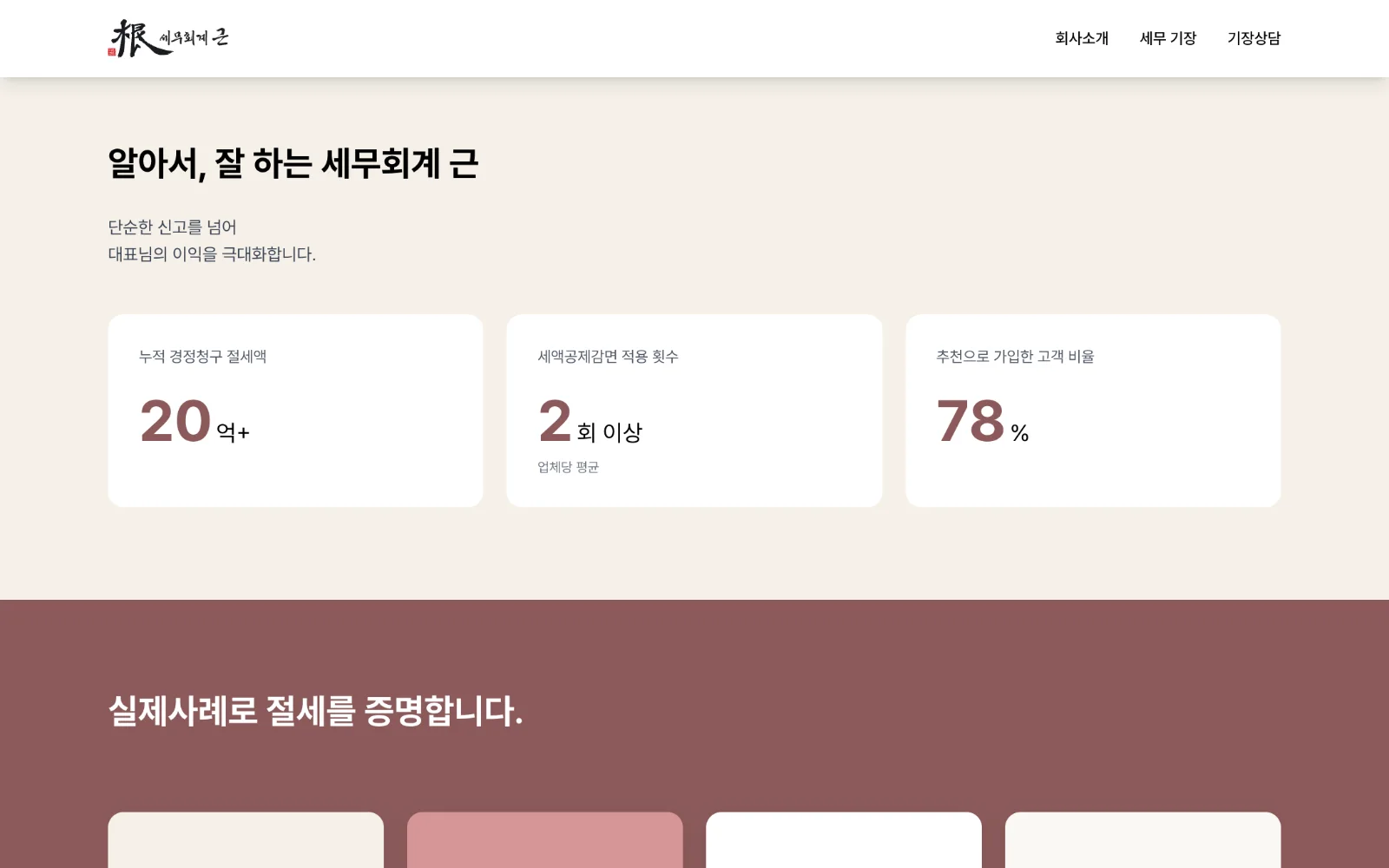The image size is (1389, 868).
Task: Open the last off-white case card
Action: [x=1143, y=840]
